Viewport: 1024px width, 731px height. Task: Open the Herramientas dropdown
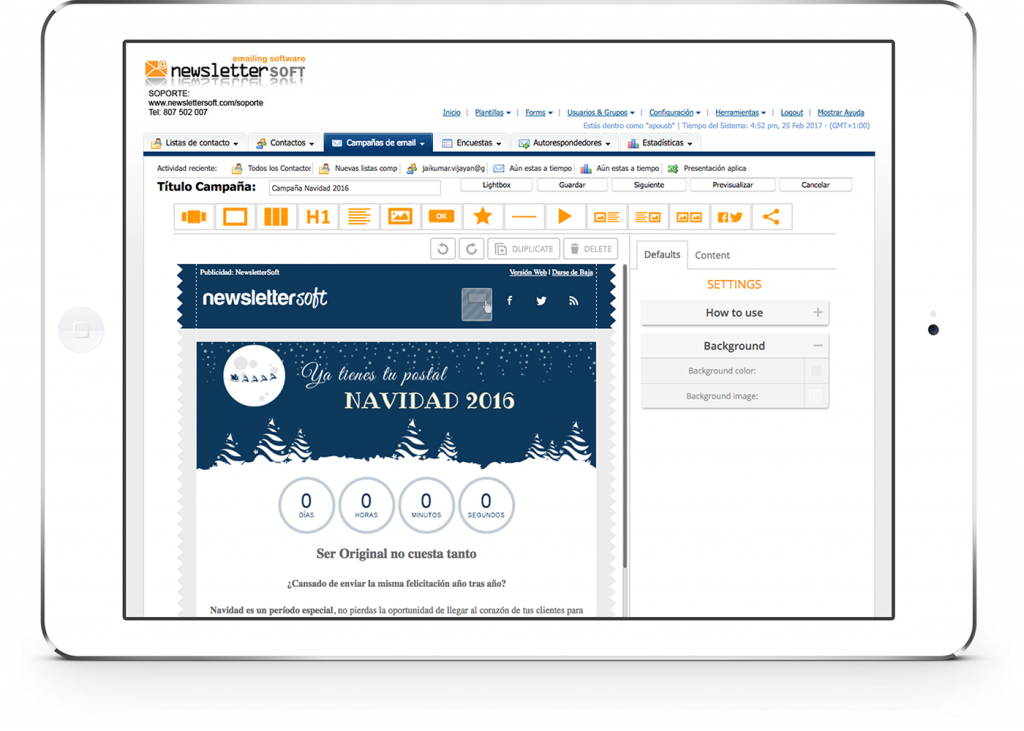[740, 112]
